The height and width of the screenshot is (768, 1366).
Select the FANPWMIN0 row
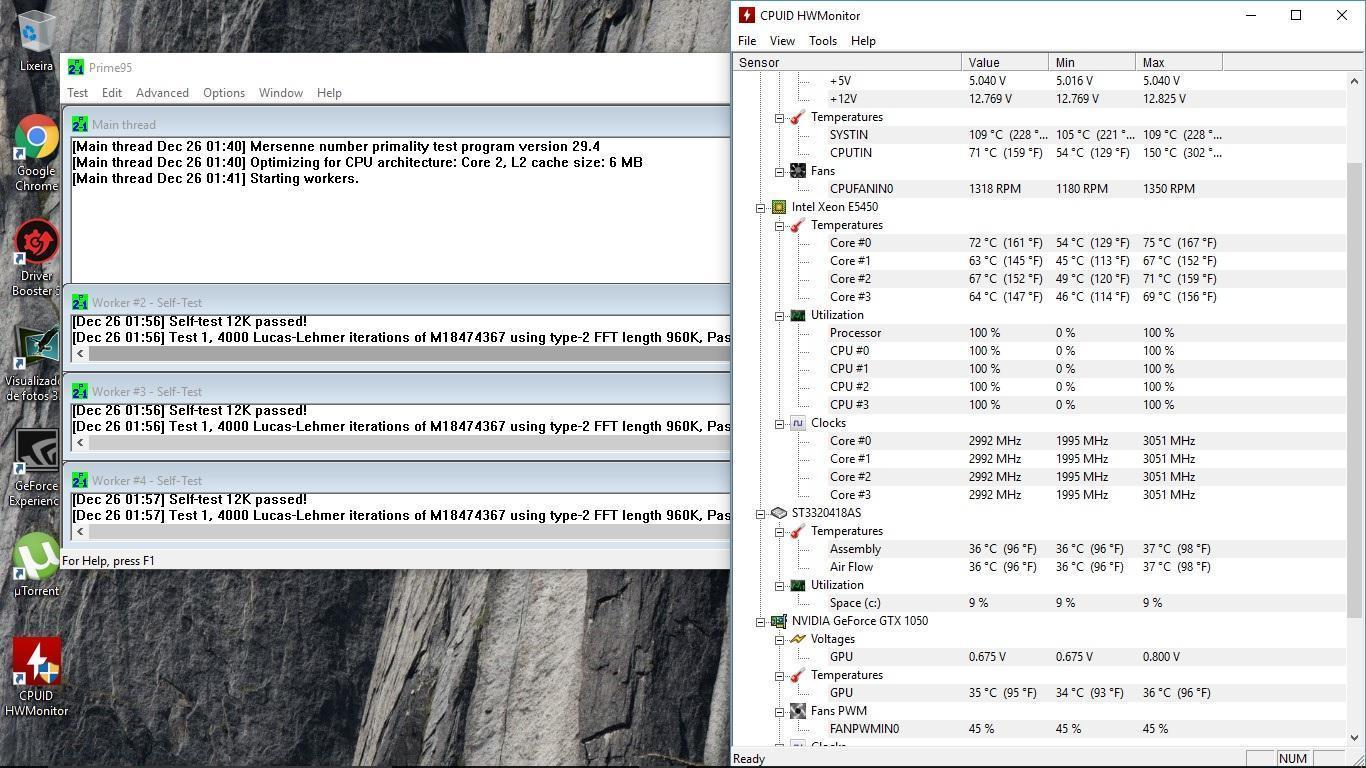pos(1040,729)
